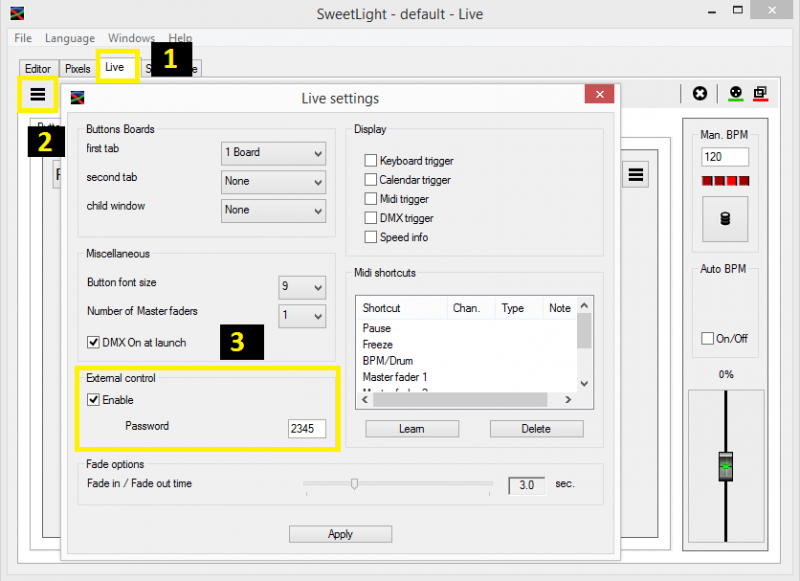The image size is (800, 581).
Task: Click the Apply button
Action: [x=340, y=534]
